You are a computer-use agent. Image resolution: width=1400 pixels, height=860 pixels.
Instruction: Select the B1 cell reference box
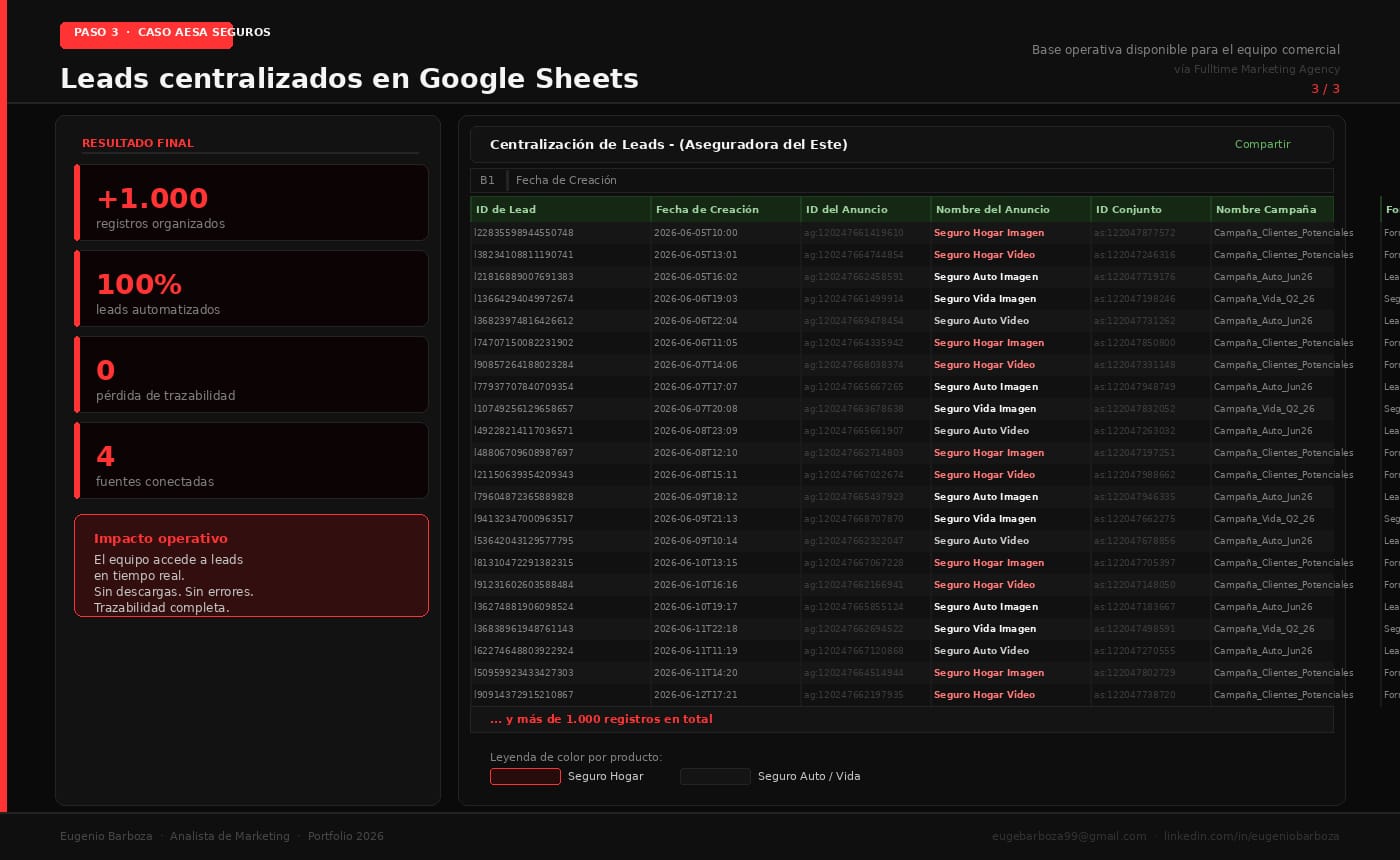click(488, 181)
